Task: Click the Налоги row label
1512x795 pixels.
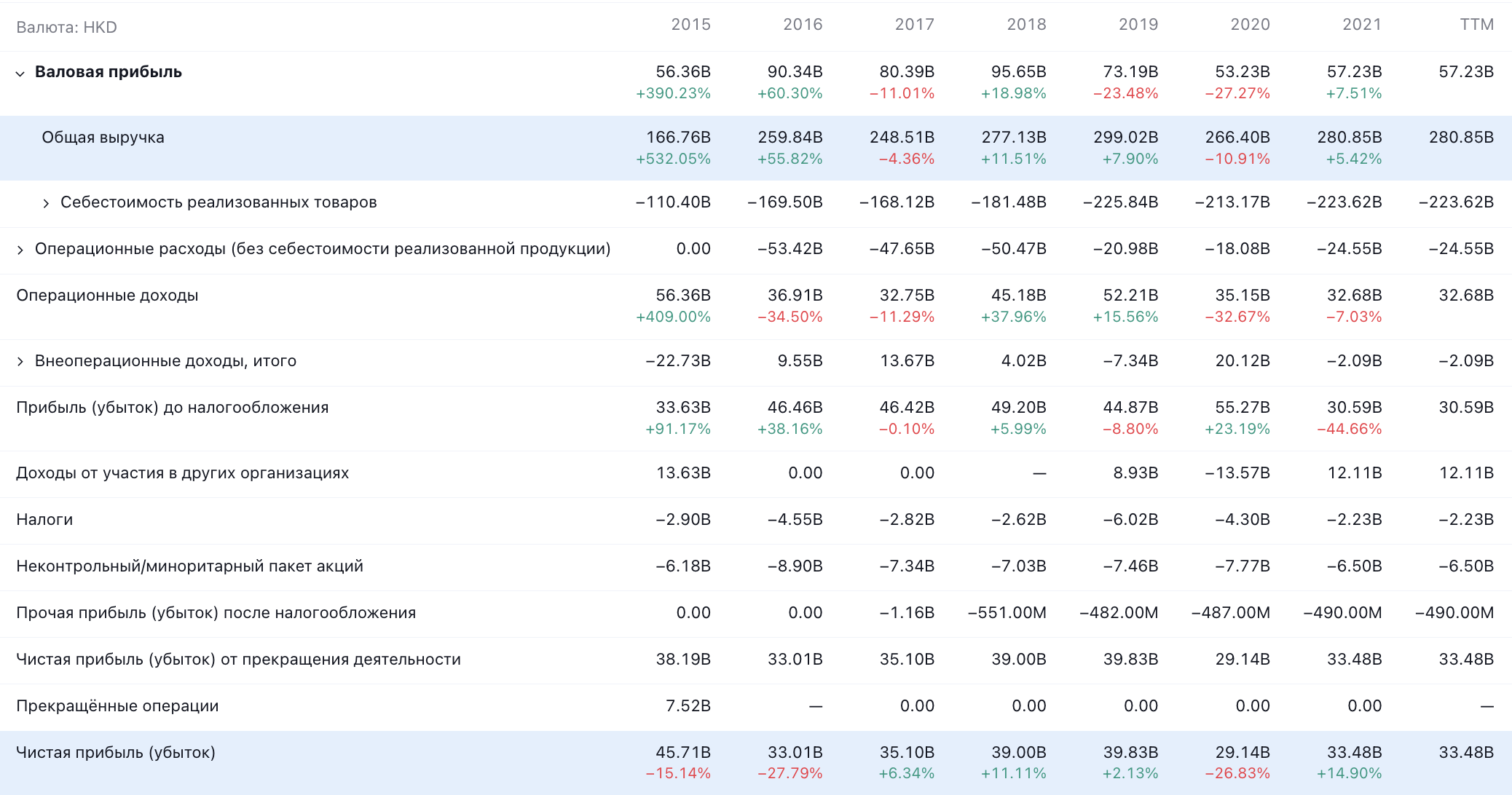Action: pyautogui.click(x=44, y=520)
